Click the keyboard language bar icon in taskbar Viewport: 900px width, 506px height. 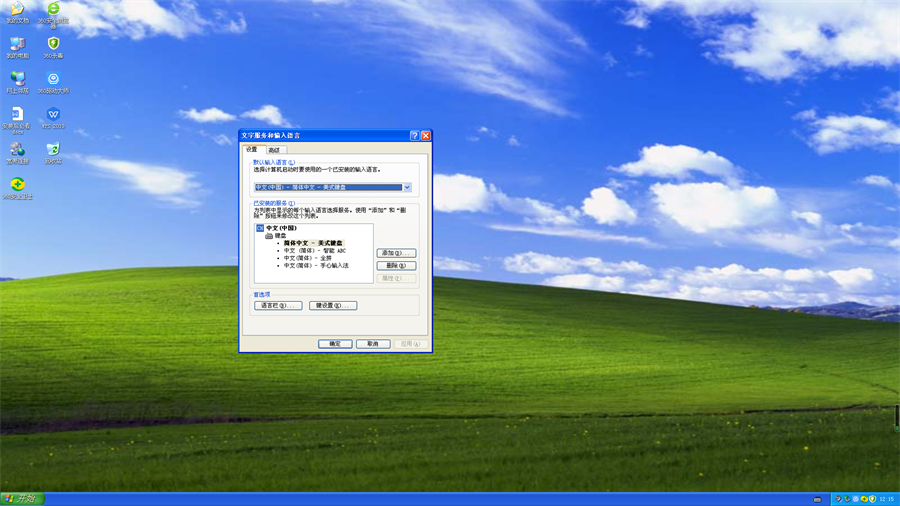point(817,500)
